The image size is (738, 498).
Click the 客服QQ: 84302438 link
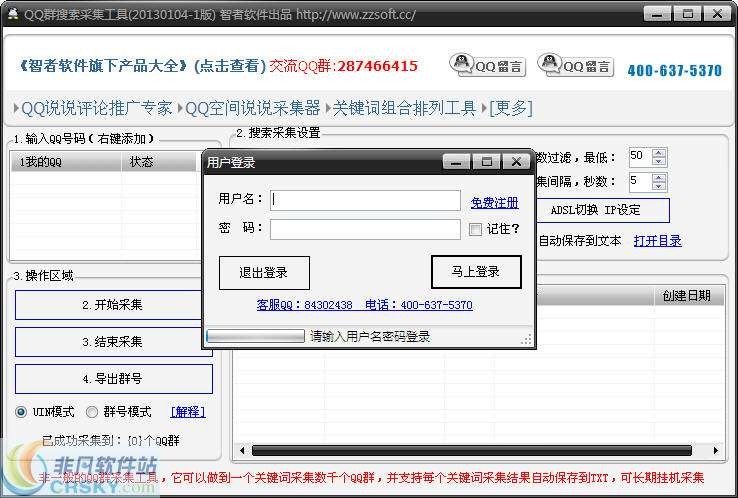pyautogui.click(x=305, y=305)
